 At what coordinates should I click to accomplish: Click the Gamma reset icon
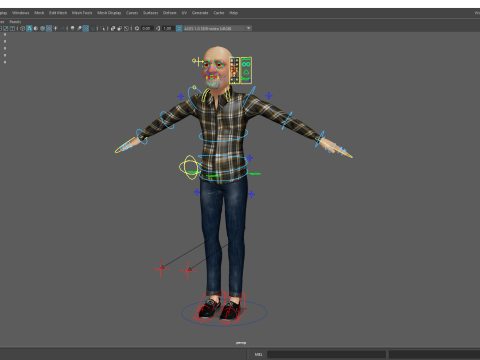[158, 28]
